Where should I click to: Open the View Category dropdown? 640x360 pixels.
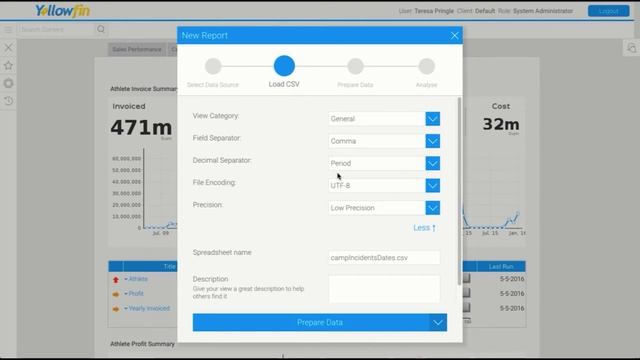[433, 119]
